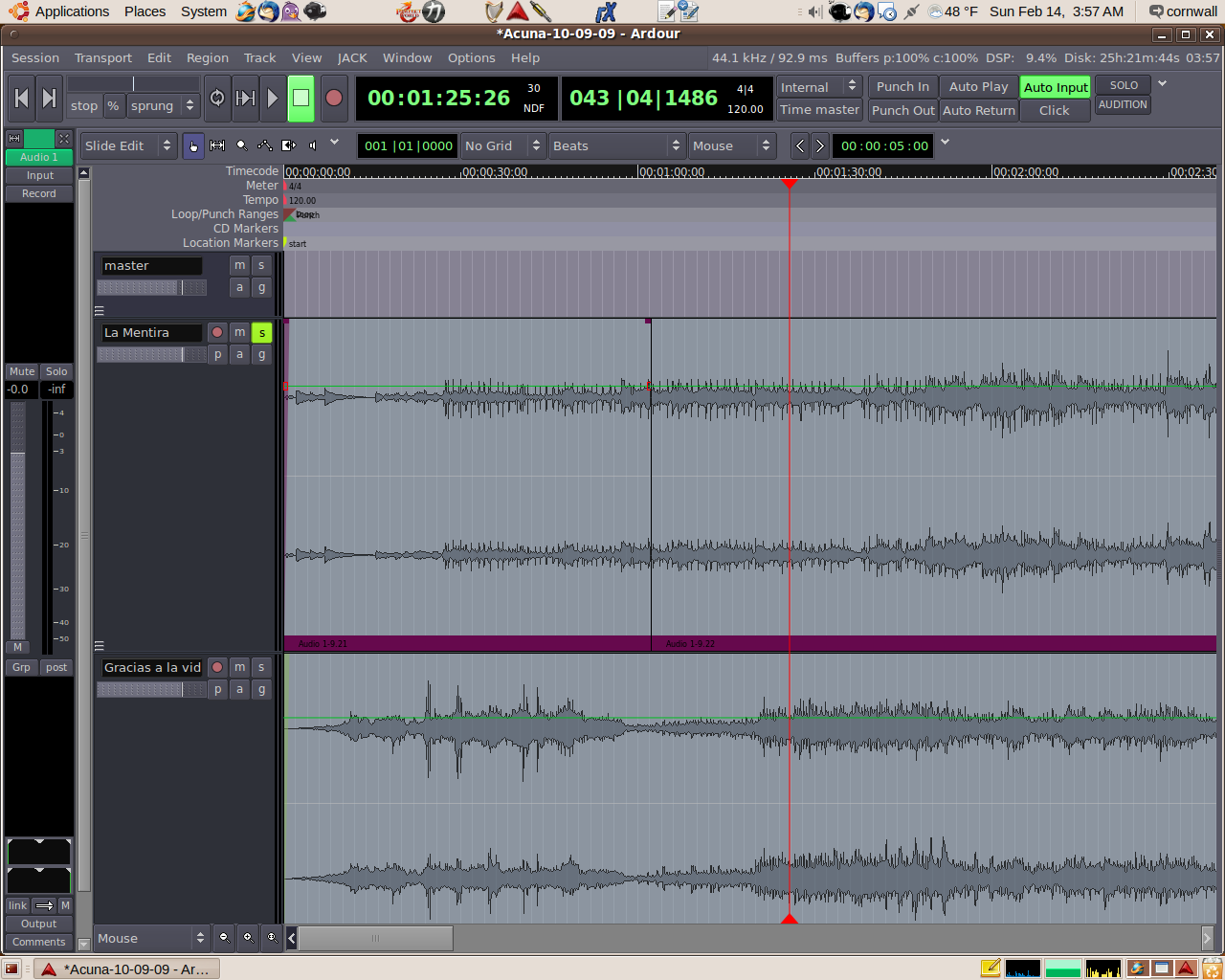The image size is (1225, 980).
Task: Click the Punch In button
Action: point(902,86)
